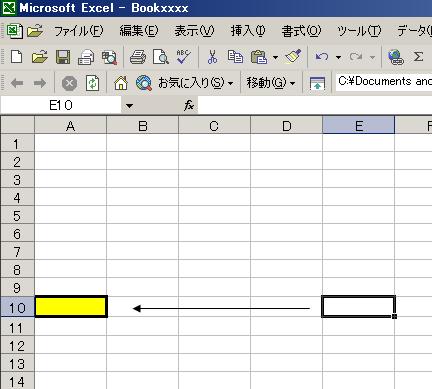
Task: Open the 編集(E) menu
Action: pos(139,31)
